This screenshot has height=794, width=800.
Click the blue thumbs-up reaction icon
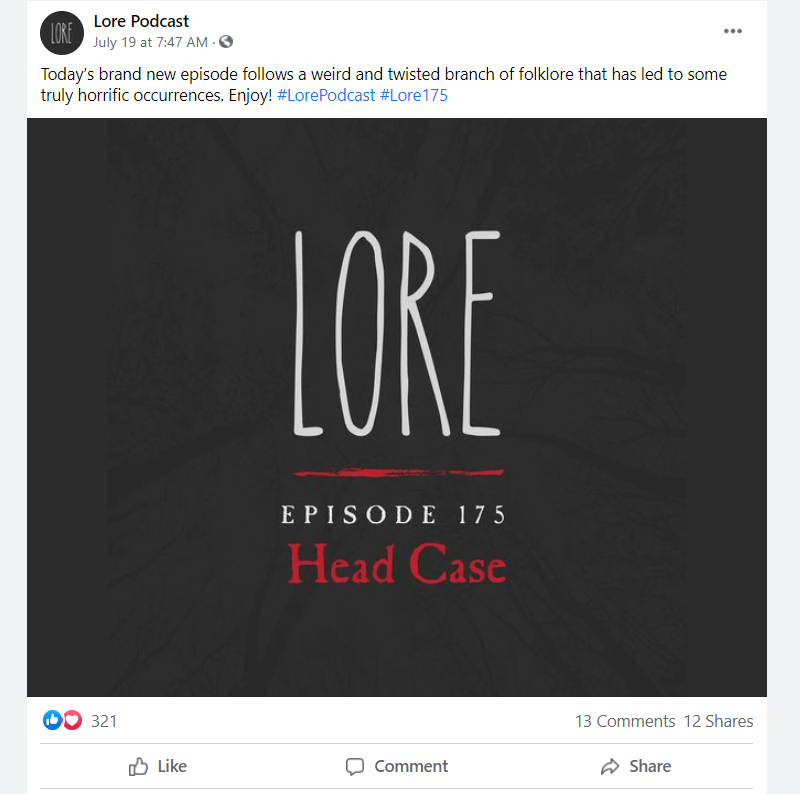pos(52,720)
